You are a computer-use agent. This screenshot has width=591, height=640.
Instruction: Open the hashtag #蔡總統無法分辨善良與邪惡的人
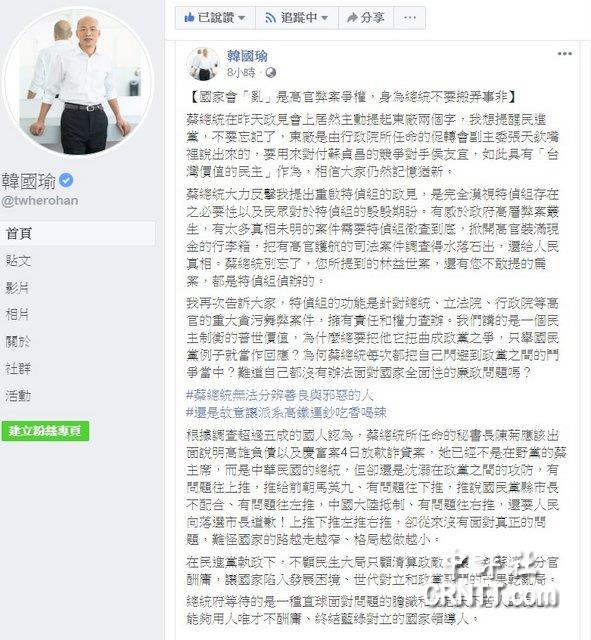280,395
